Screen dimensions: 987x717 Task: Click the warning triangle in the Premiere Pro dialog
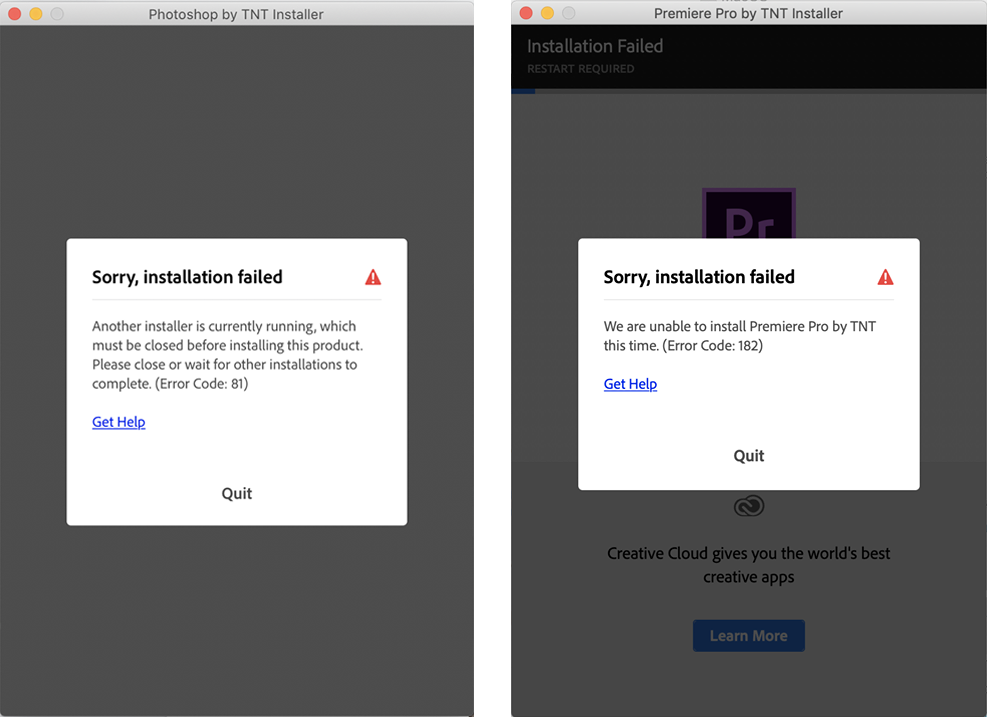tap(885, 277)
